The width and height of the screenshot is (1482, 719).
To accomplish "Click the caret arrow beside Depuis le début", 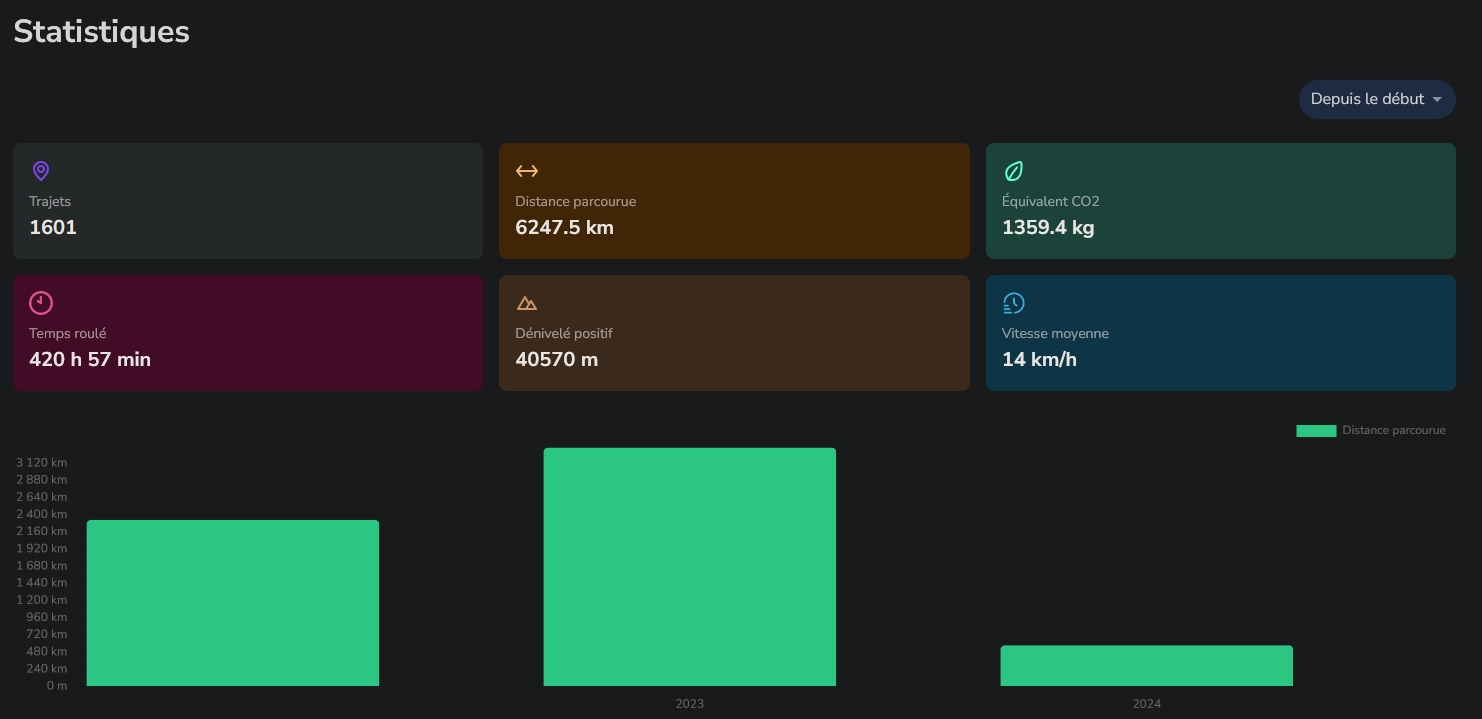I will [1437, 100].
